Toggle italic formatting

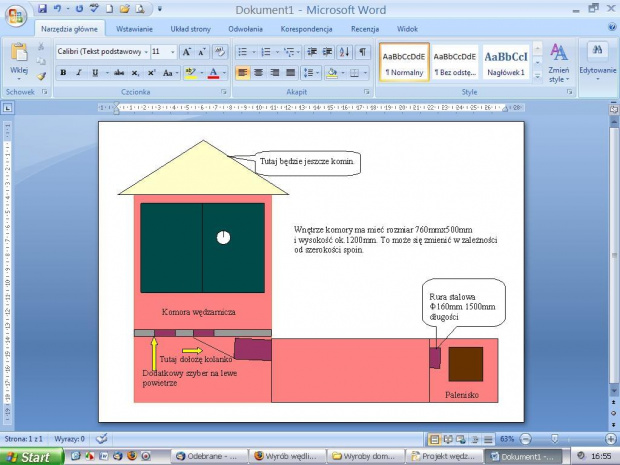[x=78, y=73]
